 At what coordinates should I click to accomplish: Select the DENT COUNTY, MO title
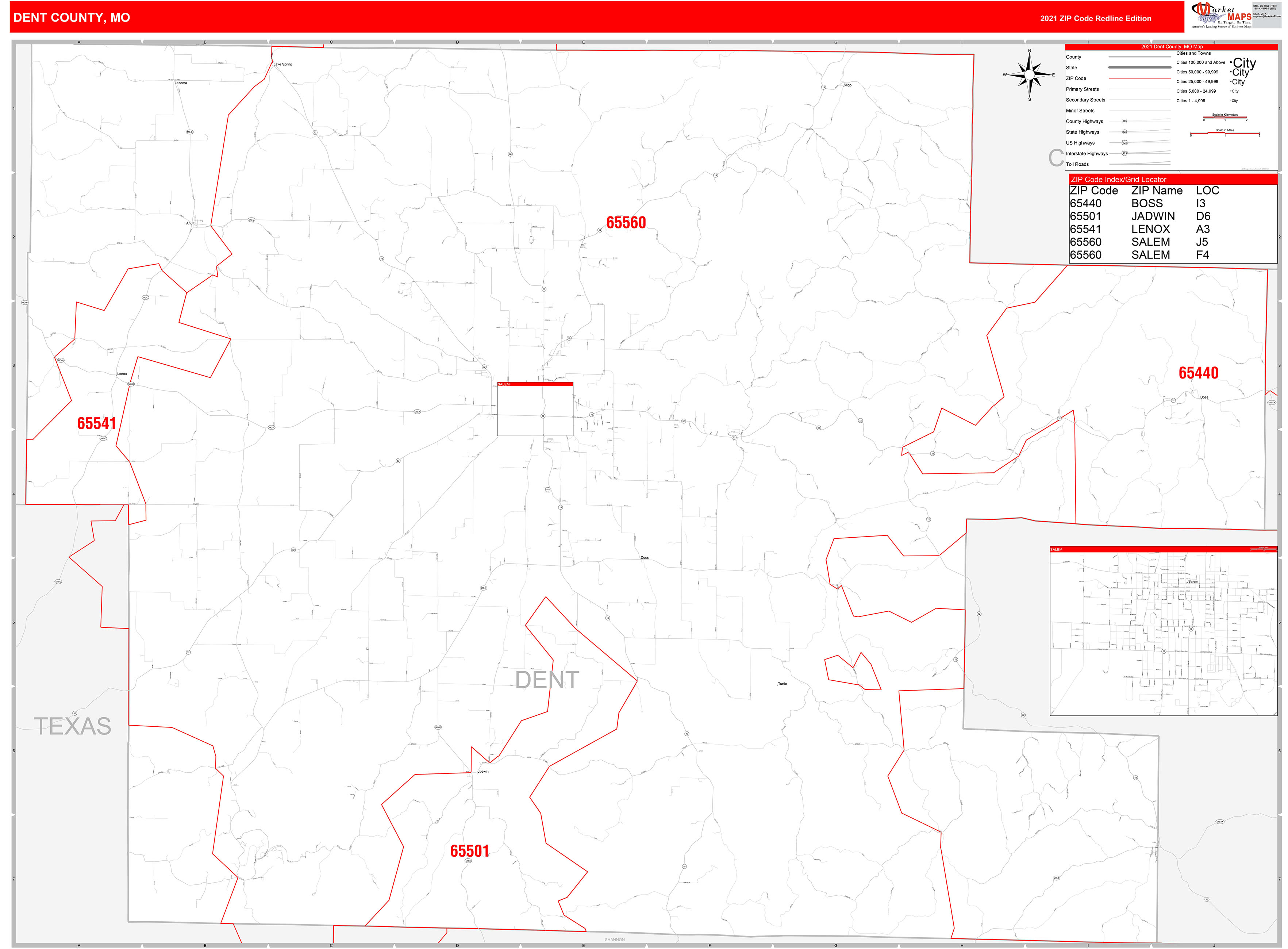tap(72, 18)
